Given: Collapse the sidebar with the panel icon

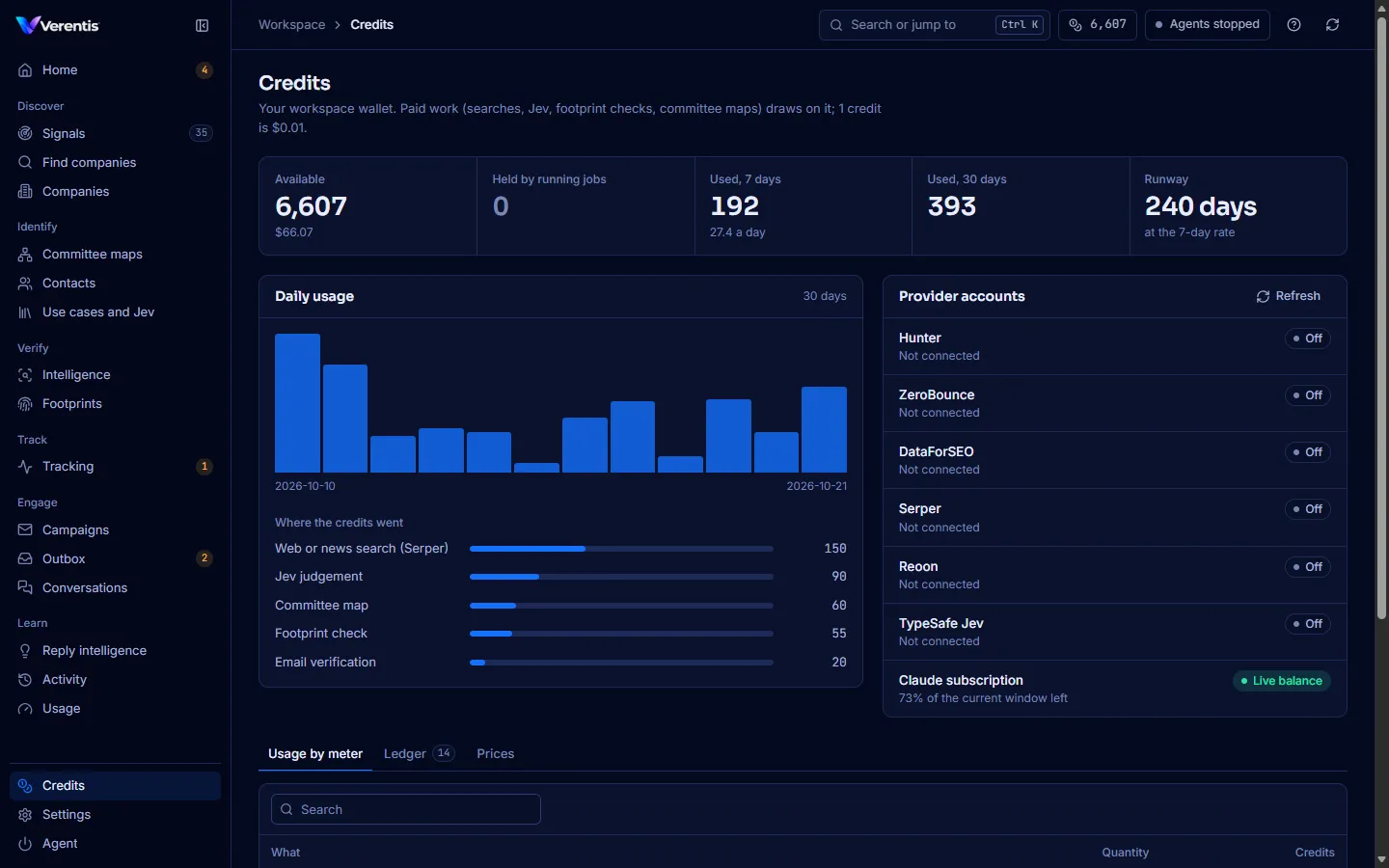Looking at the screenshot, I should (202, 26).
